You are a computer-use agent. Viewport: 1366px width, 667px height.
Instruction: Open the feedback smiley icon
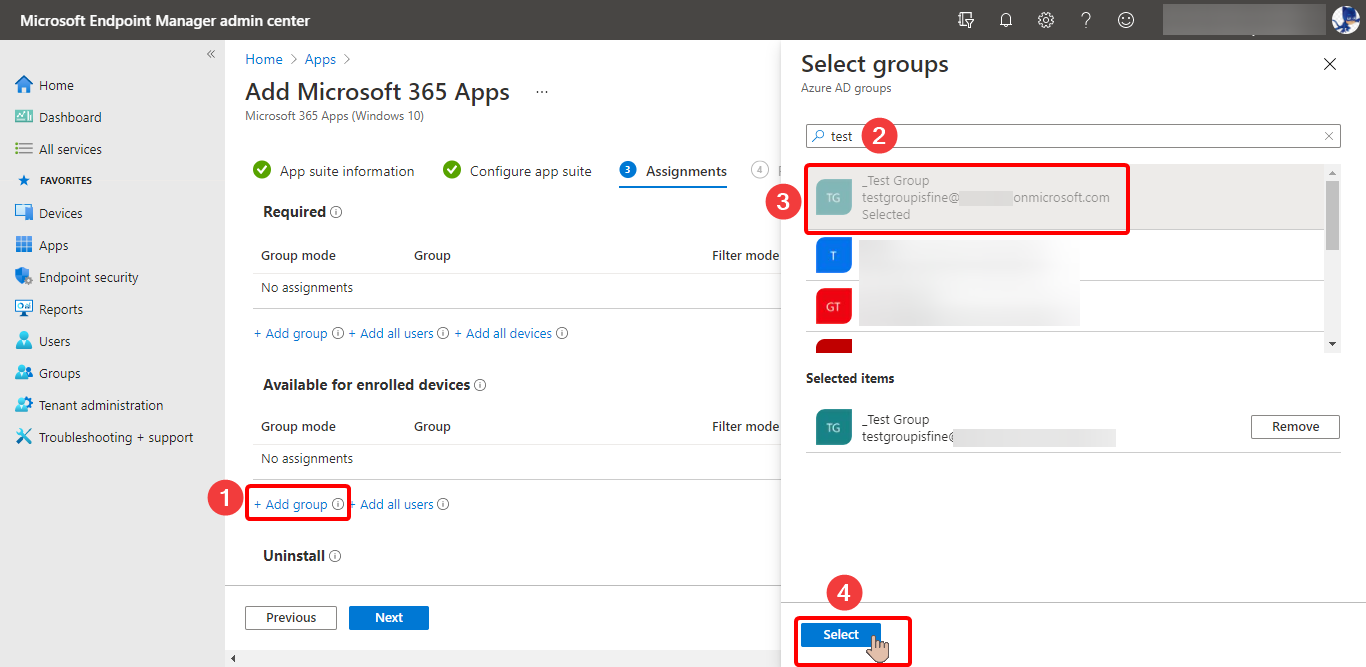[1126, 20]
